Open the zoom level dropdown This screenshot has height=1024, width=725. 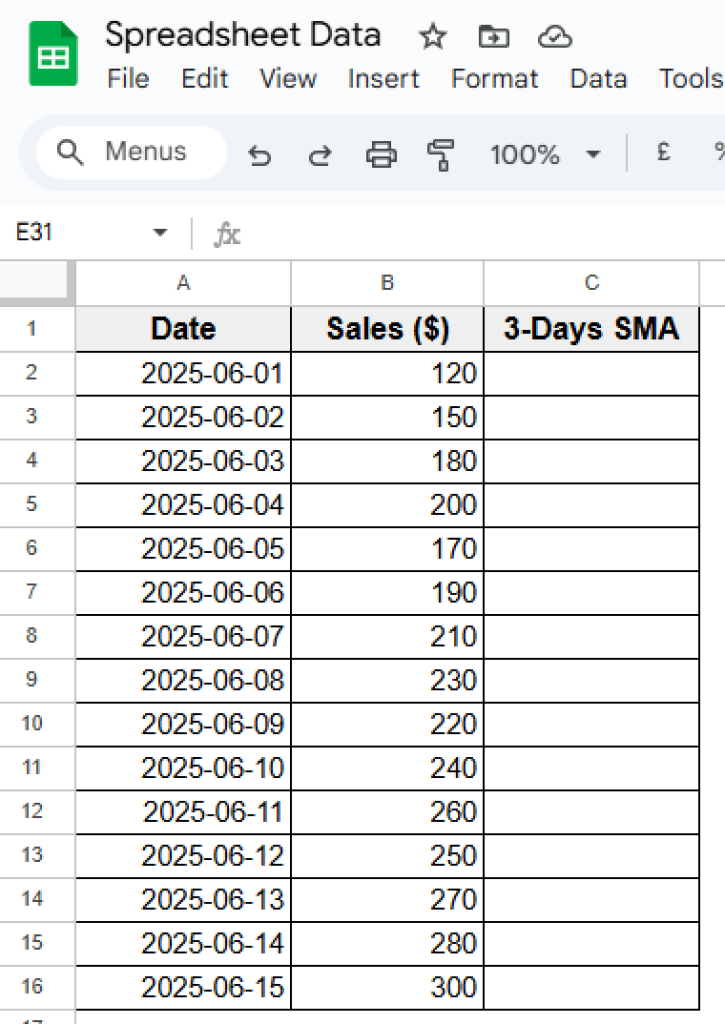pos(527,155)
